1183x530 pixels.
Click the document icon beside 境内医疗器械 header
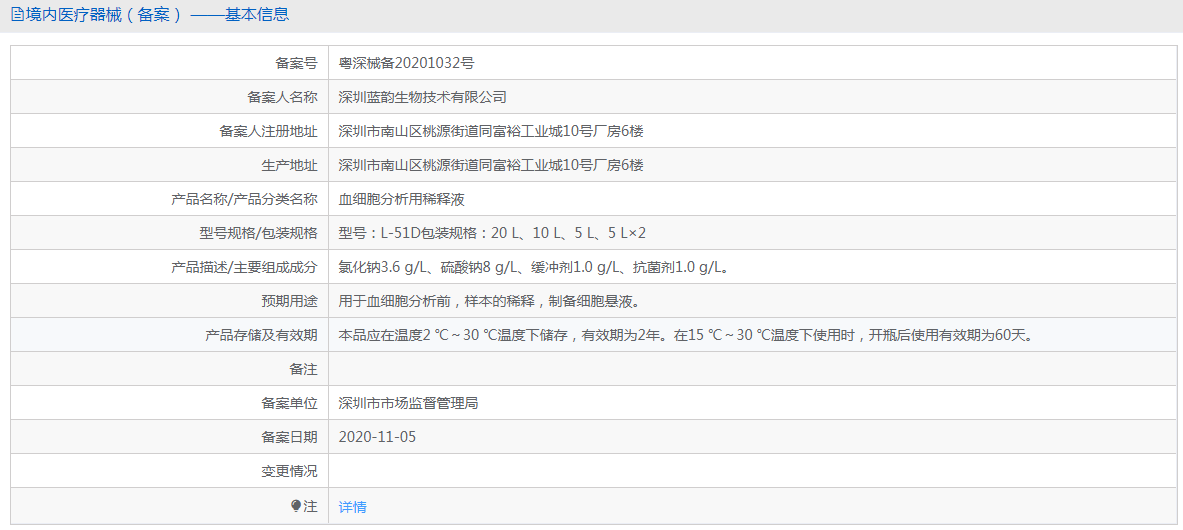17,14
